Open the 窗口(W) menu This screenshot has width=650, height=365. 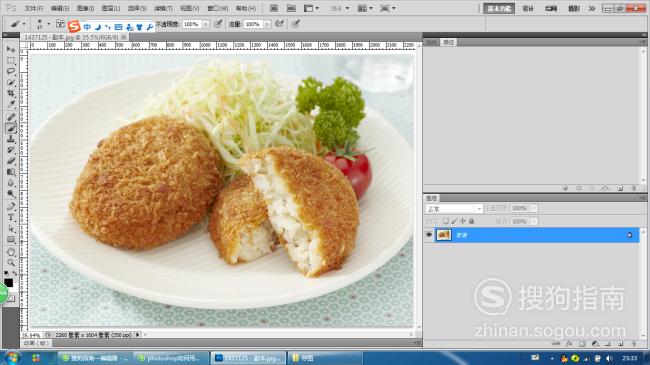[x=218, y=8]
